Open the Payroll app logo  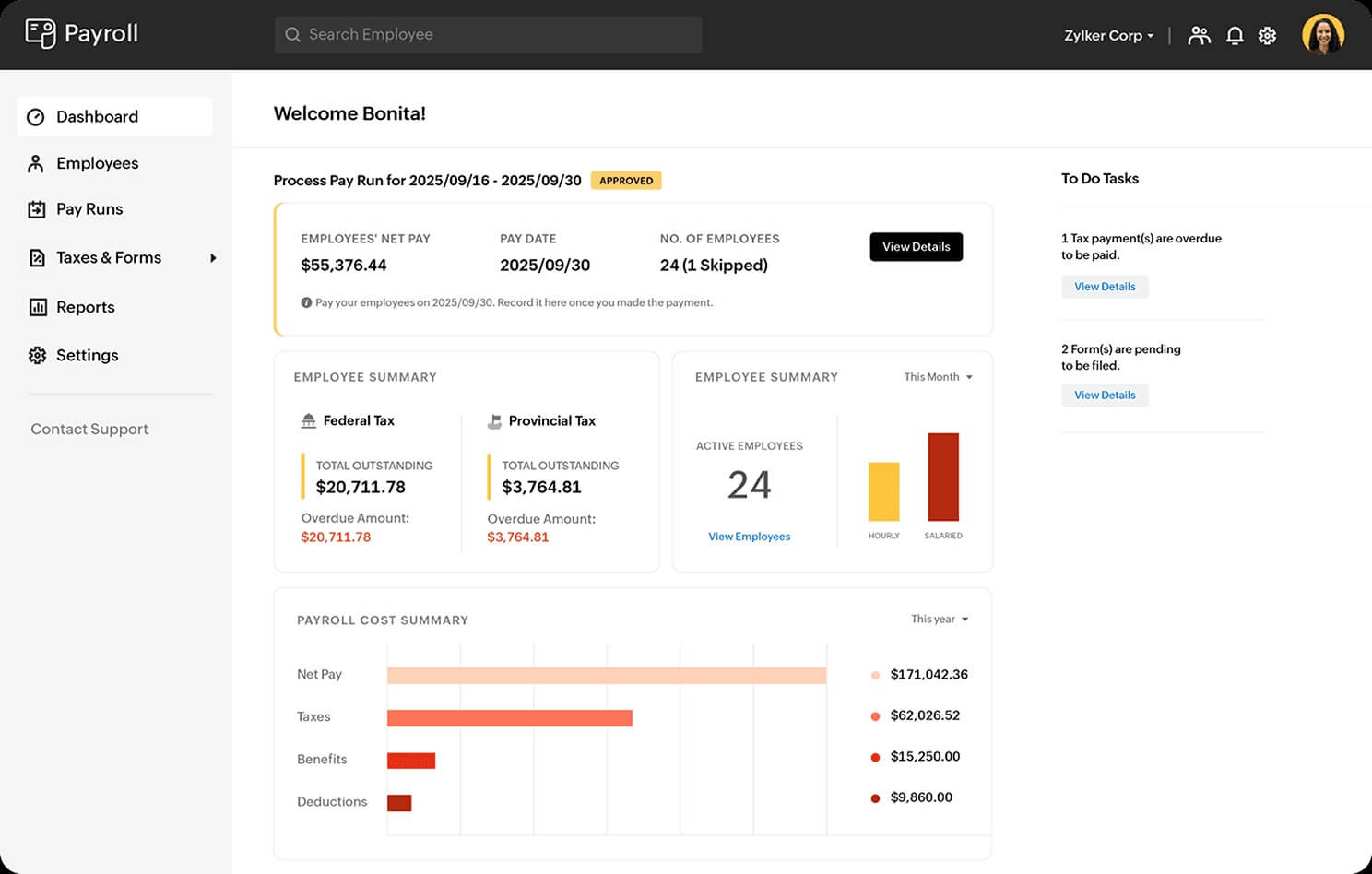[x=41, y=33]
